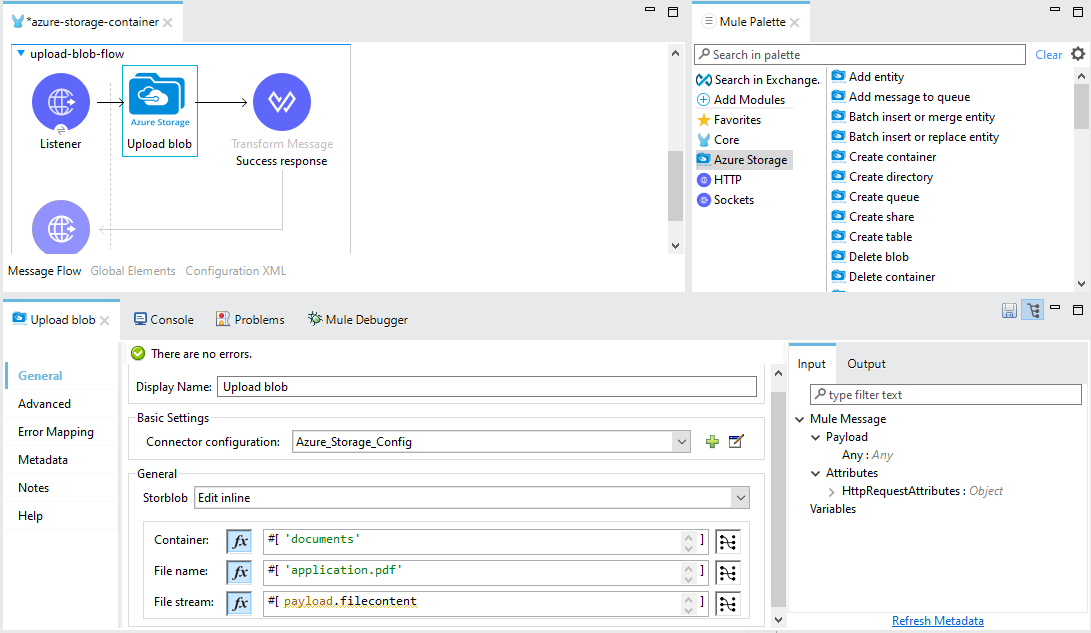Click the Refresh Metadata link

[937, 621]
